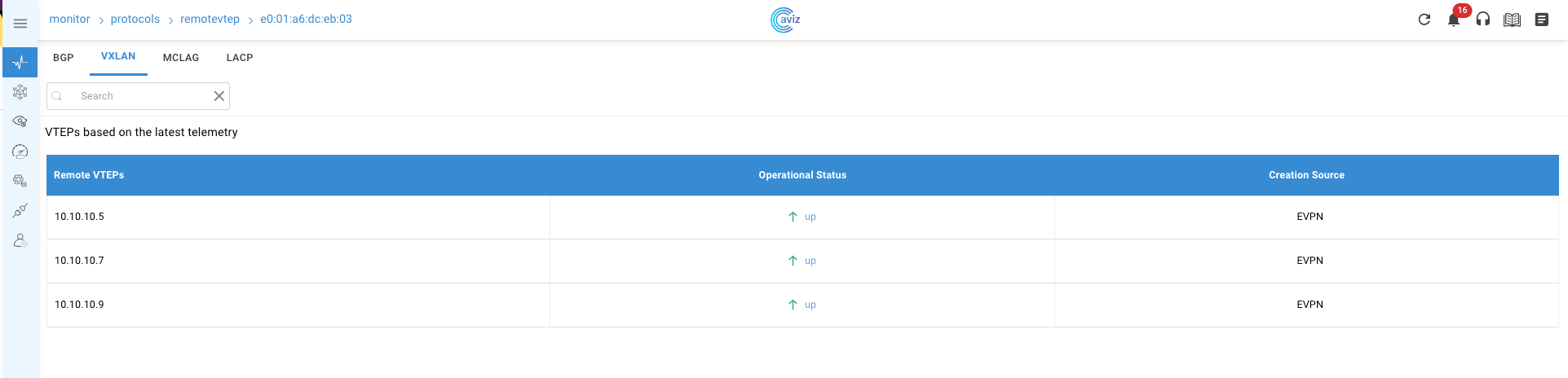Refresh the page with the reload icon
The height and width of the screenshot is (378, 1568).
(1424, 20)
